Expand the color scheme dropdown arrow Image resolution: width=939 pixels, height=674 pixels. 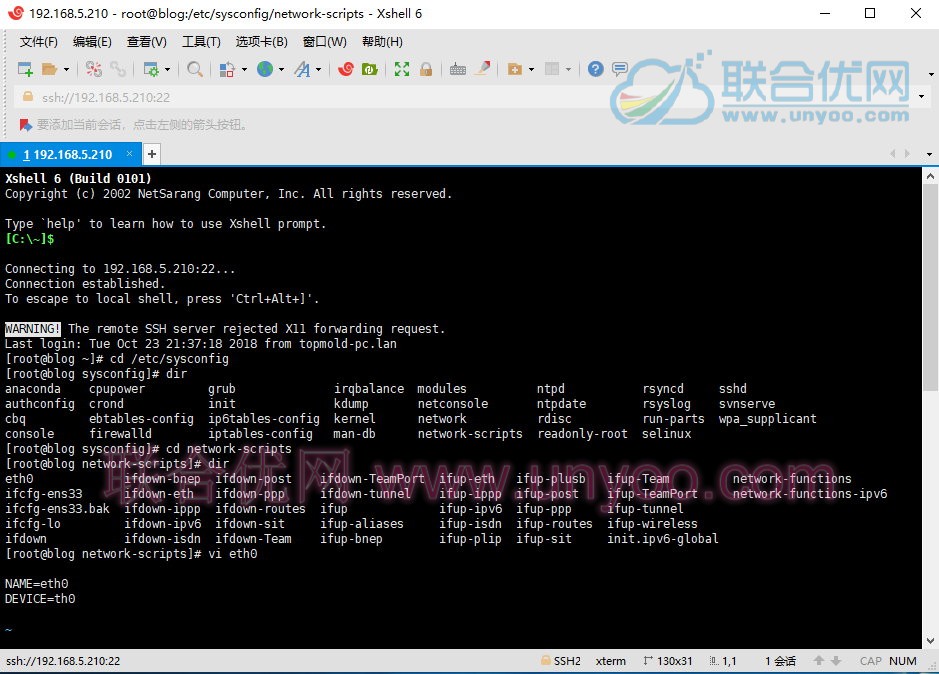point(244,69)
